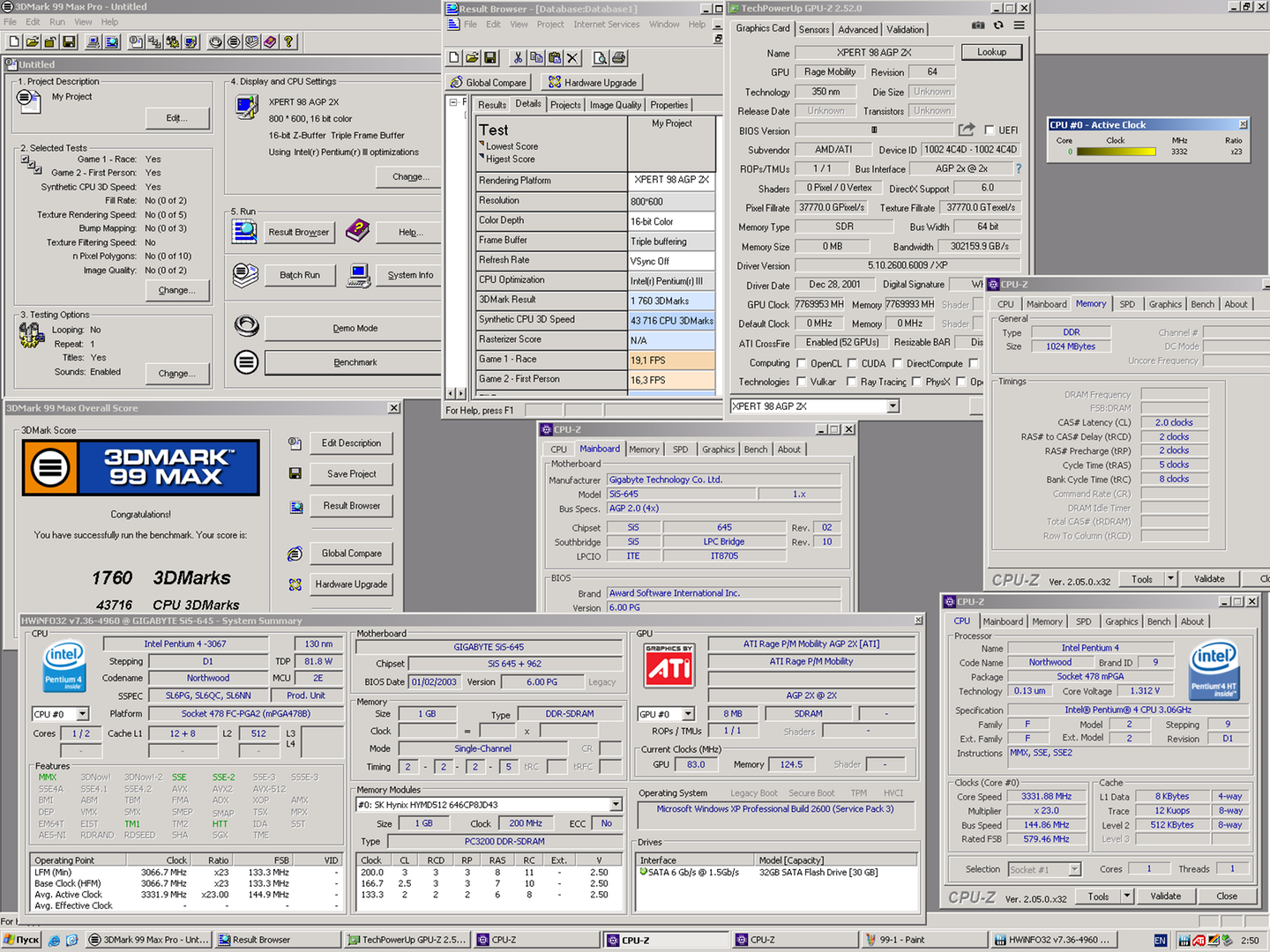Switch to Sensors tab in GPU-Z
This screenshot has width=1270, height=952.
pyautogui.click(x=814, y=29)
